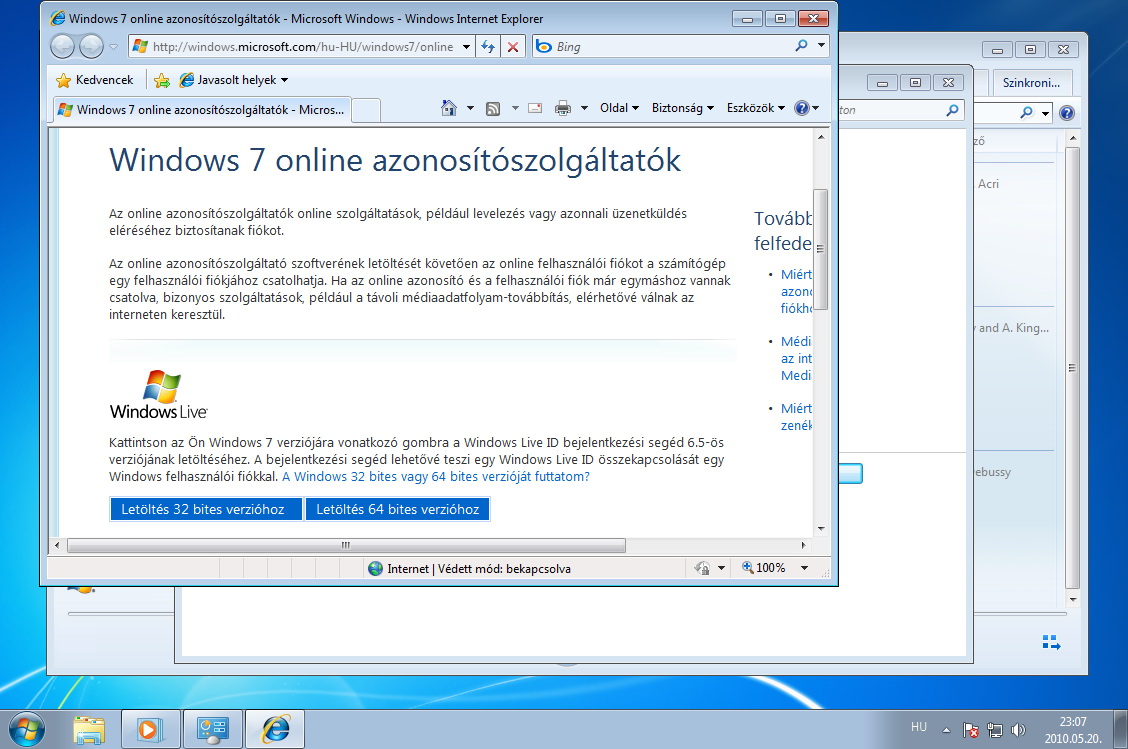This screenshot has height=749, width=1128.
Task: Click the browser Back arrow button
Action: pos(62,46)
